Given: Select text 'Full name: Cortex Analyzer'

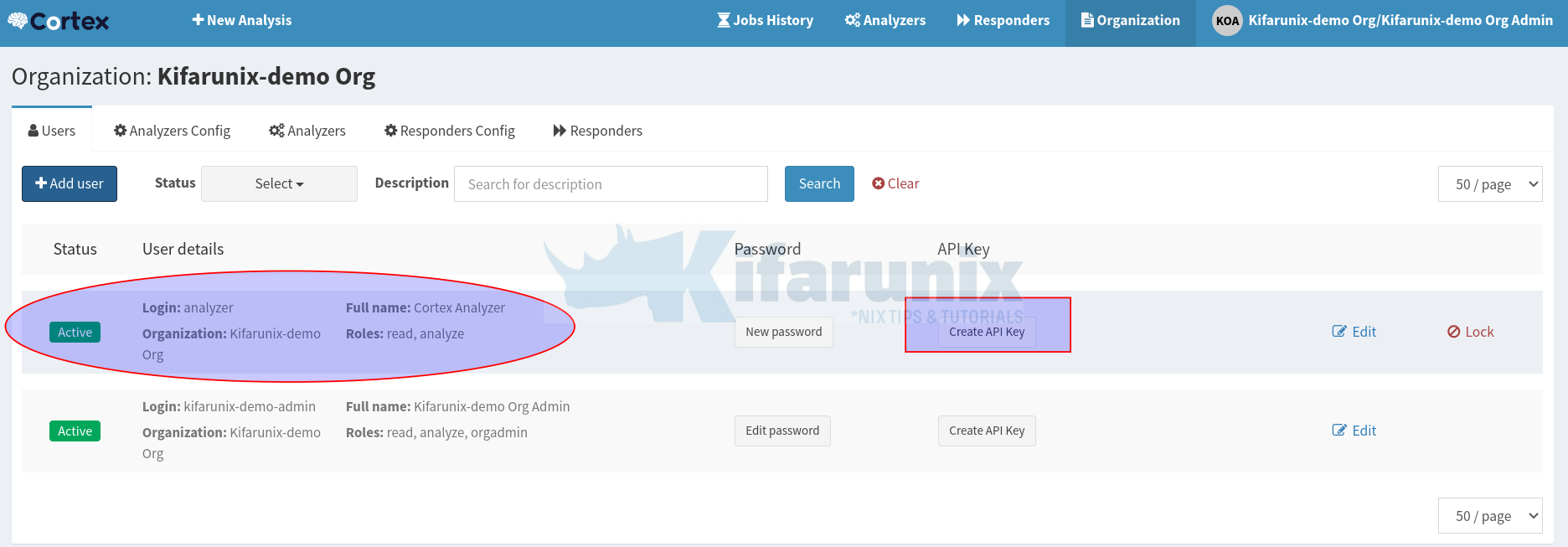Looking at the screenshot, I should [426, 307].
